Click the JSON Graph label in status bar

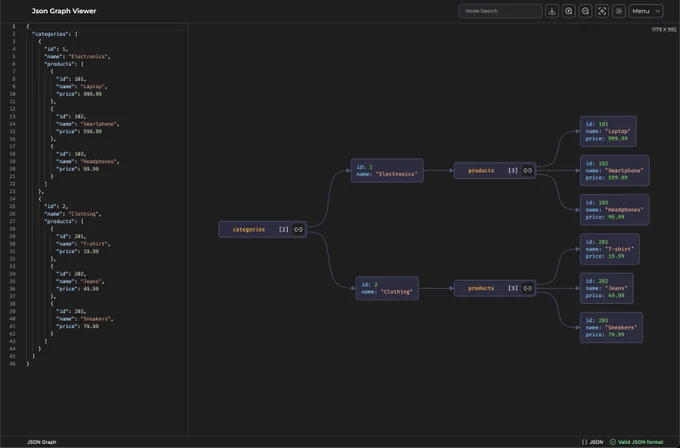42,442
